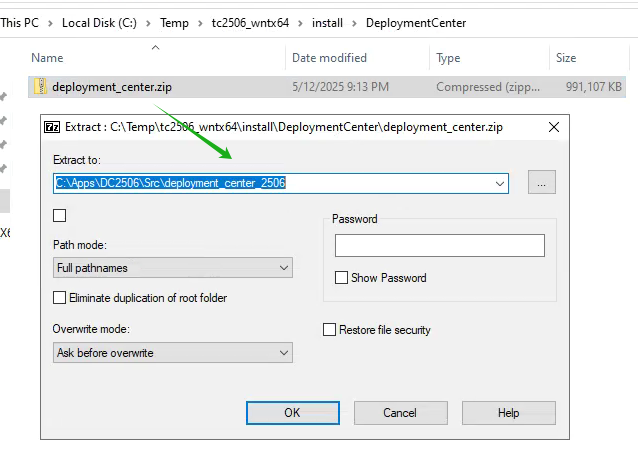638x450 pixels.
Task: Click the breadcrumb chevron after install
Action: point(354,23)
